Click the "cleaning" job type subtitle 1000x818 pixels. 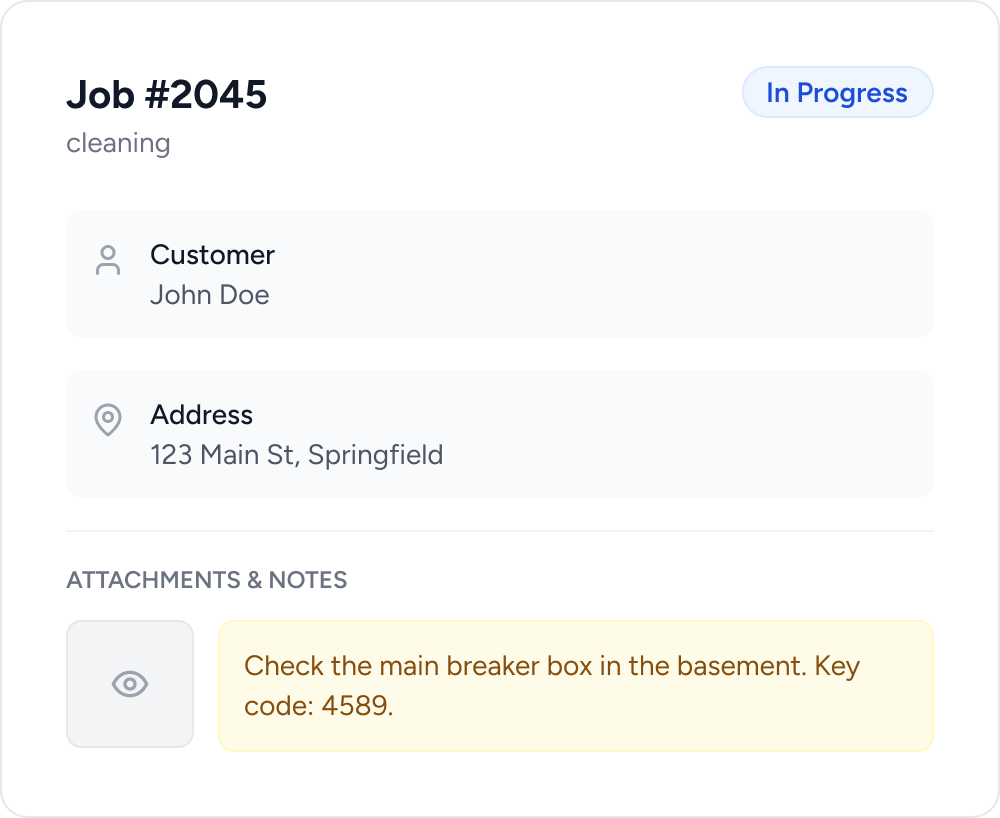[x=118, y=143]
